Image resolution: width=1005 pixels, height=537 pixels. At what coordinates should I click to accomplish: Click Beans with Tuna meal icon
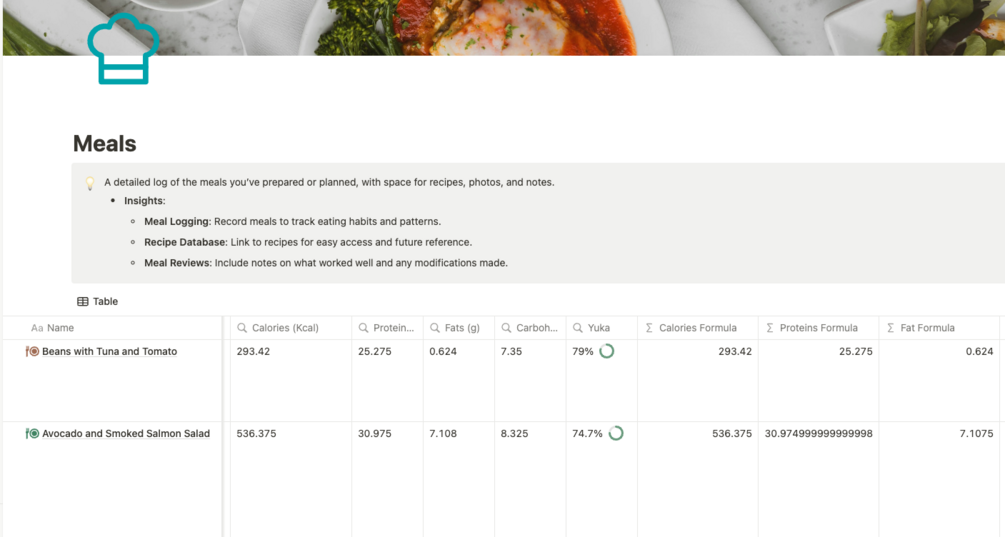(33, 352)
